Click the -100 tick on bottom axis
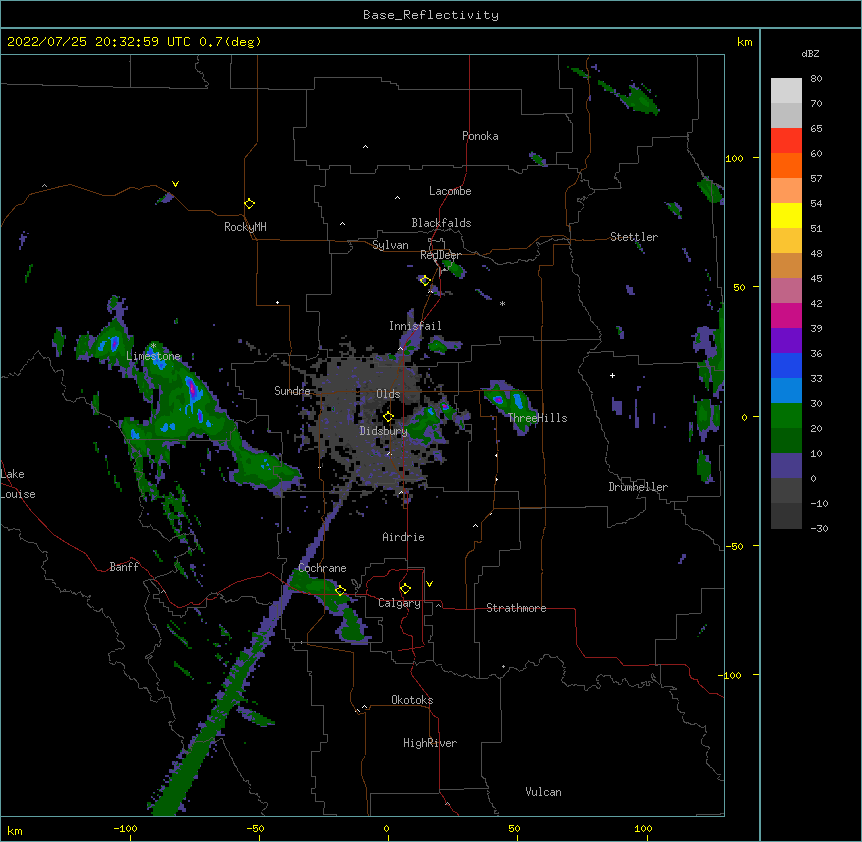 pos(126,828)
